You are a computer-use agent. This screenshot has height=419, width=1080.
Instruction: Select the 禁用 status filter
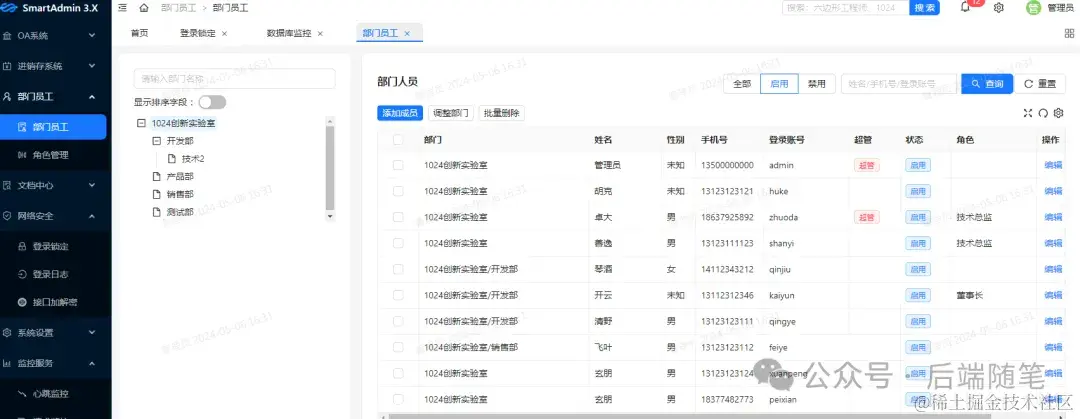pyautogui.click(x=817, y=83)
